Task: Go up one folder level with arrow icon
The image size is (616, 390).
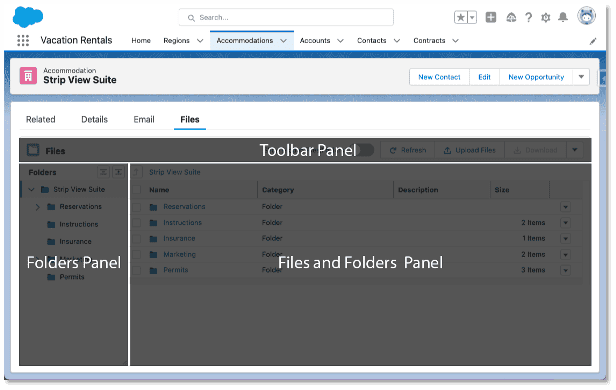Action: point(136,172)
